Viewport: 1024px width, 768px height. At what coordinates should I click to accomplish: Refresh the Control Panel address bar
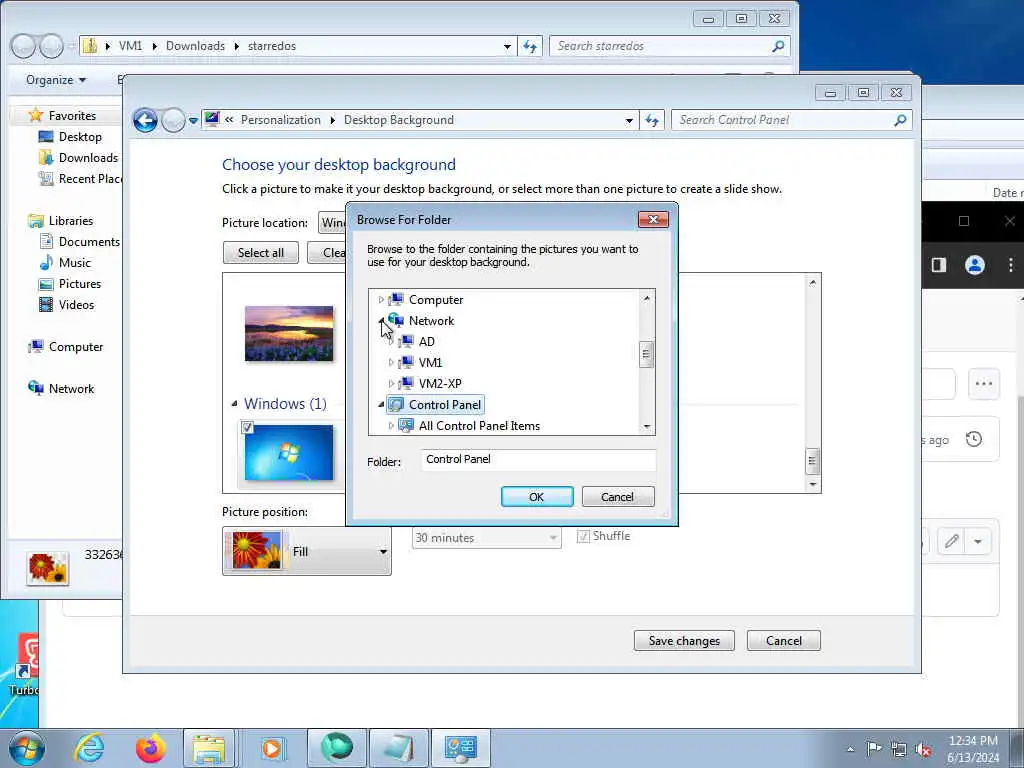(652, 120)
